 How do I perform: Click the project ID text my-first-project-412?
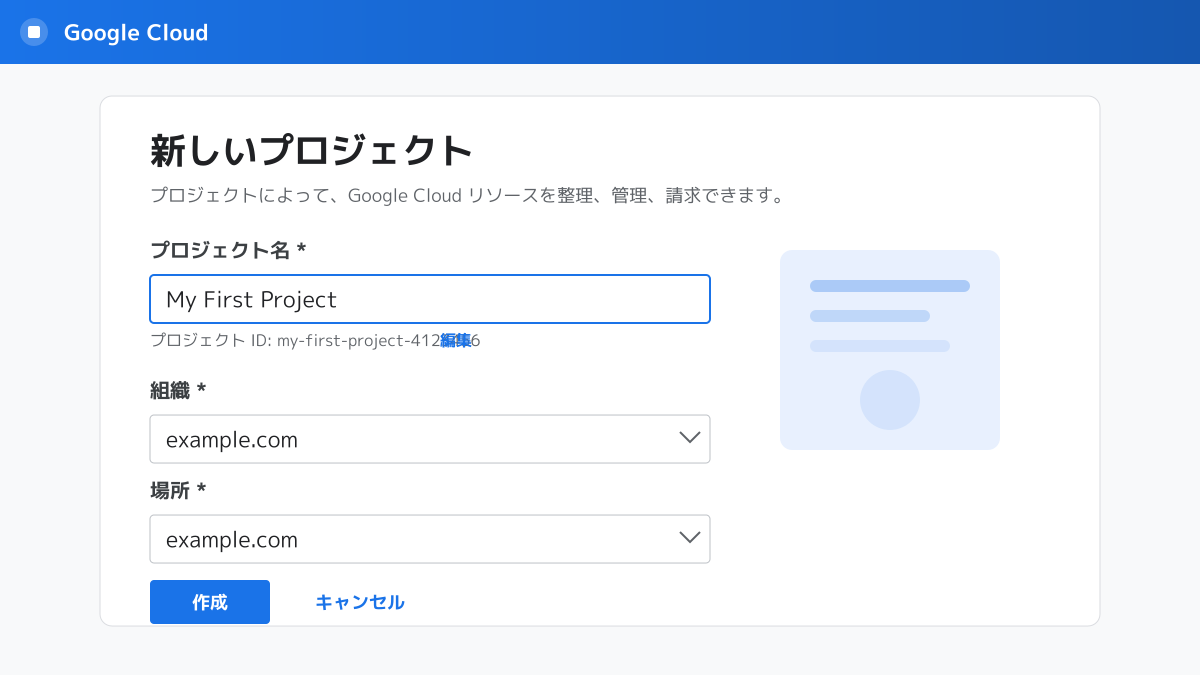point(358,340)
